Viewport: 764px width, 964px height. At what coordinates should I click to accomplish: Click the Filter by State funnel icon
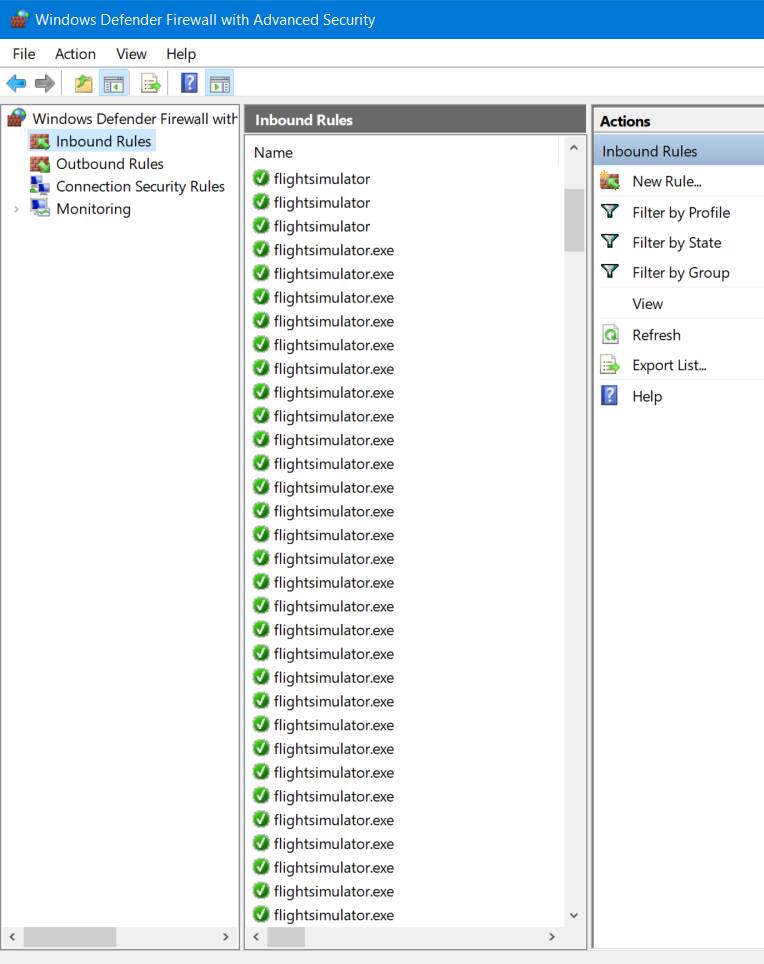[x=610, y=242]
